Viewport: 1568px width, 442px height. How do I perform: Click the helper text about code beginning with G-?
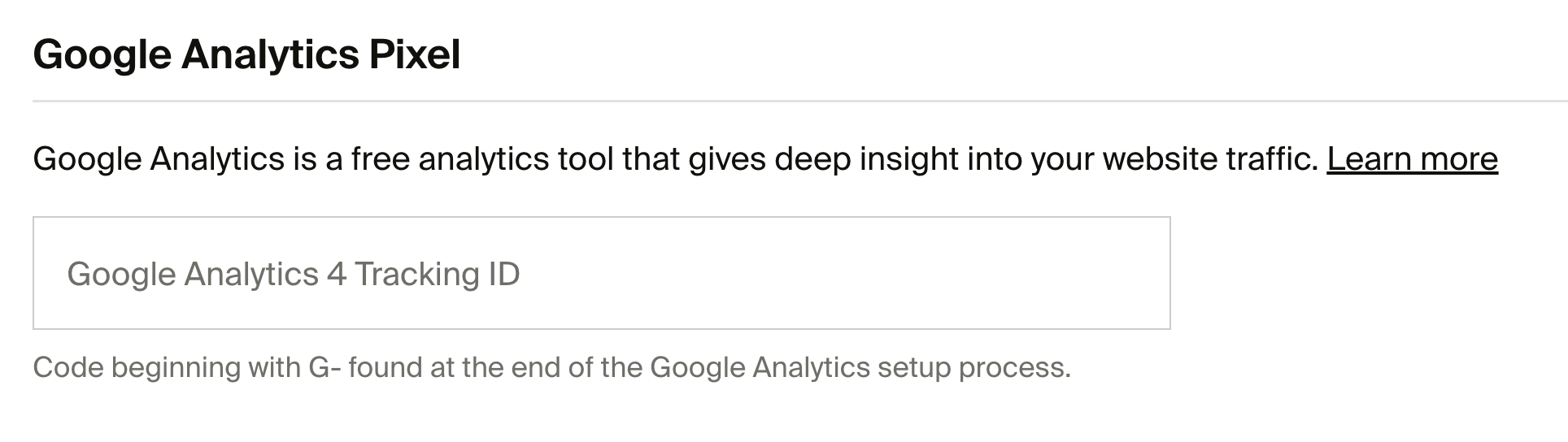551,367
